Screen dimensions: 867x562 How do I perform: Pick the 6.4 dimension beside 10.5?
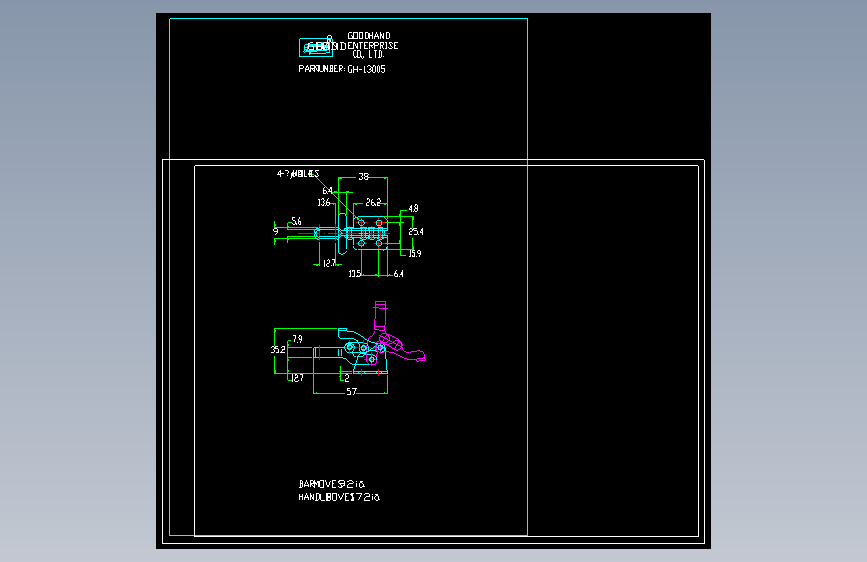tap(398, 274)
